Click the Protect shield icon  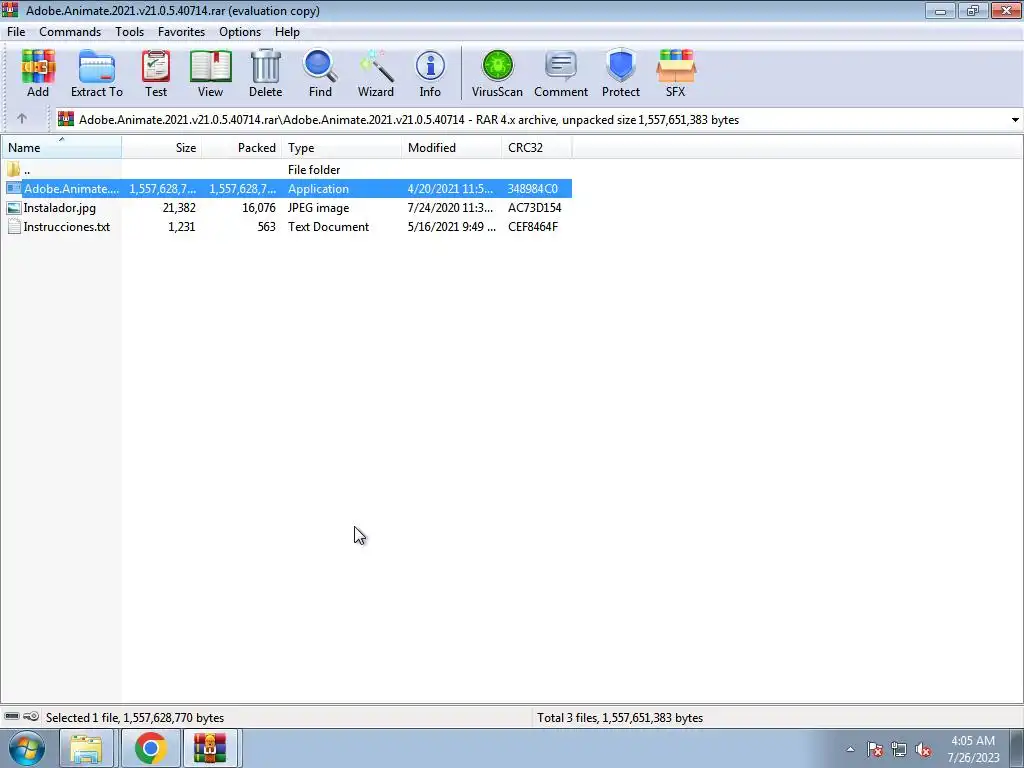[x=620, y=73]
